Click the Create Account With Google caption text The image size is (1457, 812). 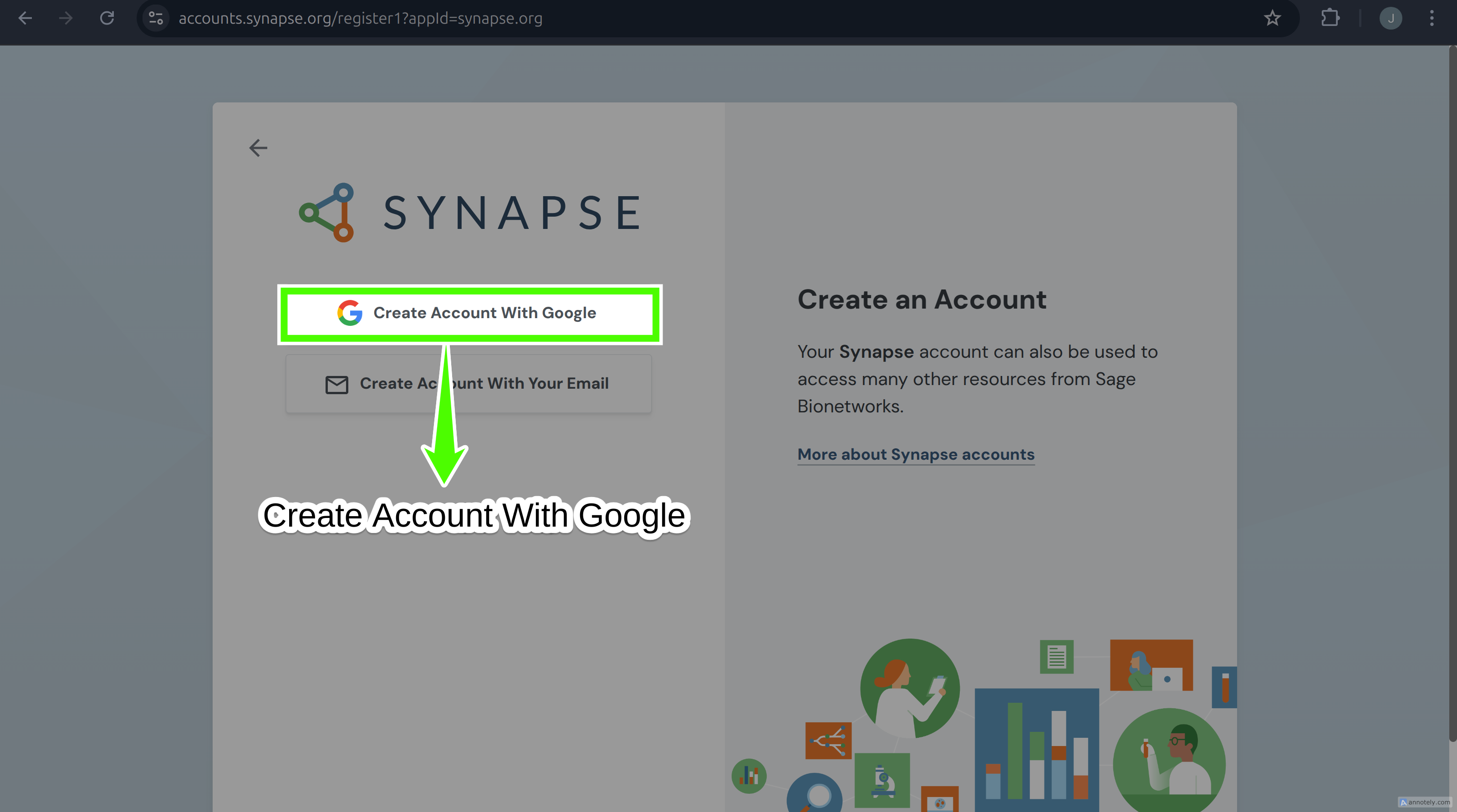tap(476, 515)
